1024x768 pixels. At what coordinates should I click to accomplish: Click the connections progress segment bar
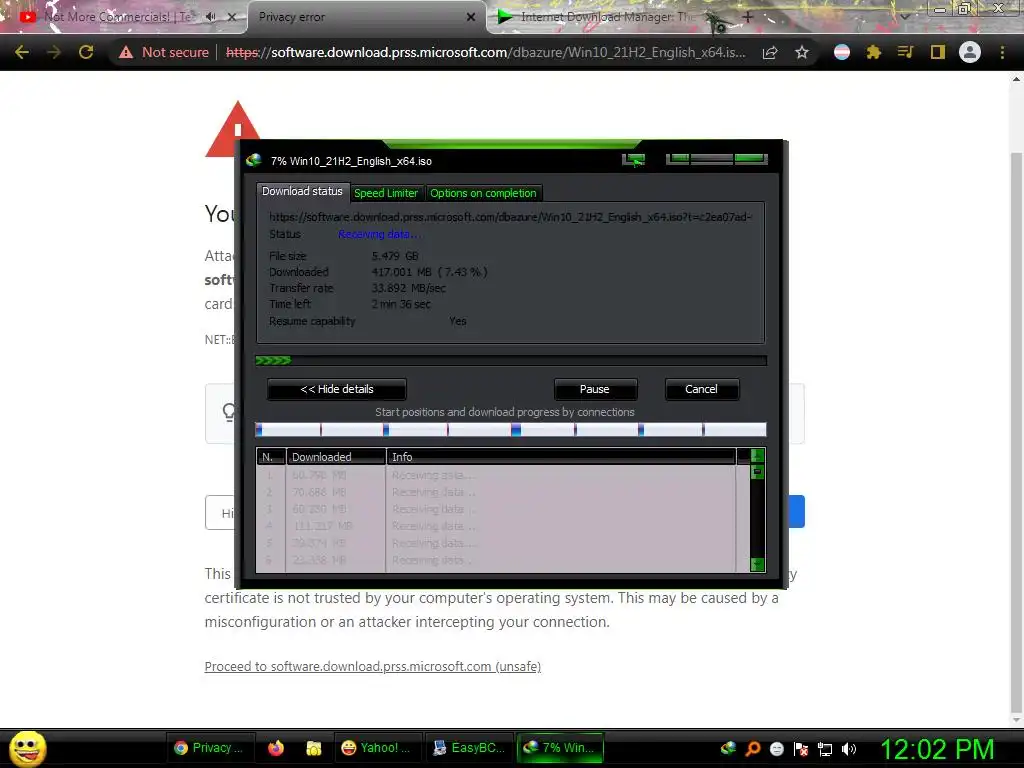pyautogui.click(x=511, y=429)
